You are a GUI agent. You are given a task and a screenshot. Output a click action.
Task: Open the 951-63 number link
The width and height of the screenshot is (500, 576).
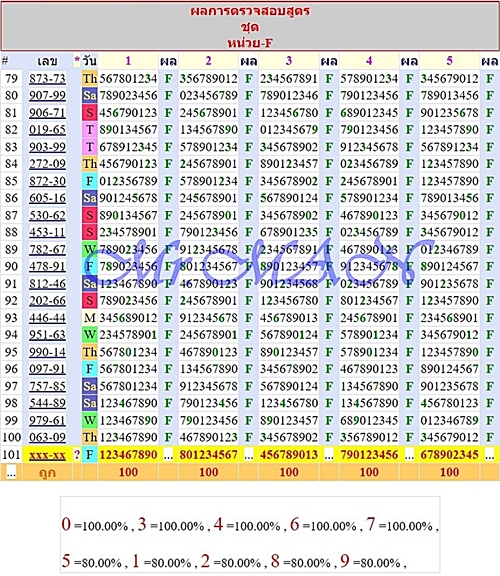[47, 335]
